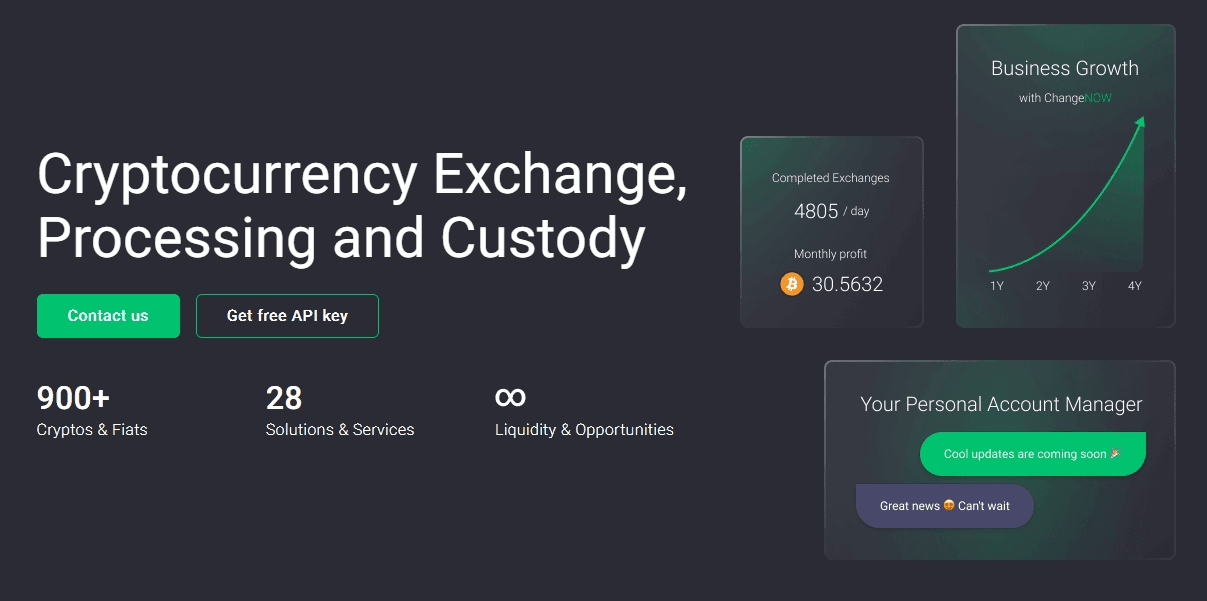
Task: Expand the Business Growth chart card
Action: click(1064, 175)
